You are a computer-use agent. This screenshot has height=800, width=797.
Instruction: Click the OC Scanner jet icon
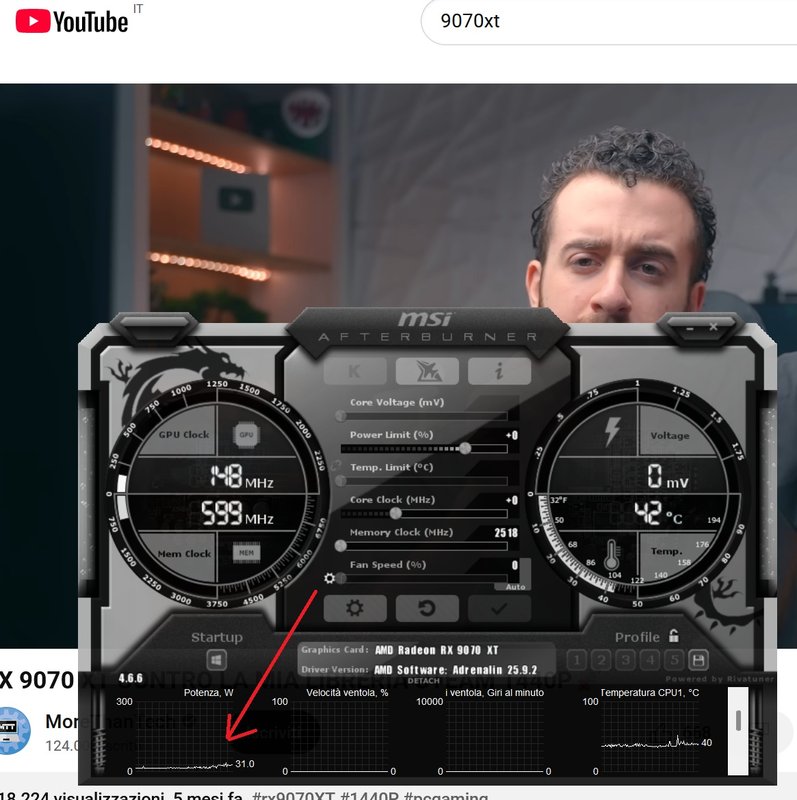[427, 371]
